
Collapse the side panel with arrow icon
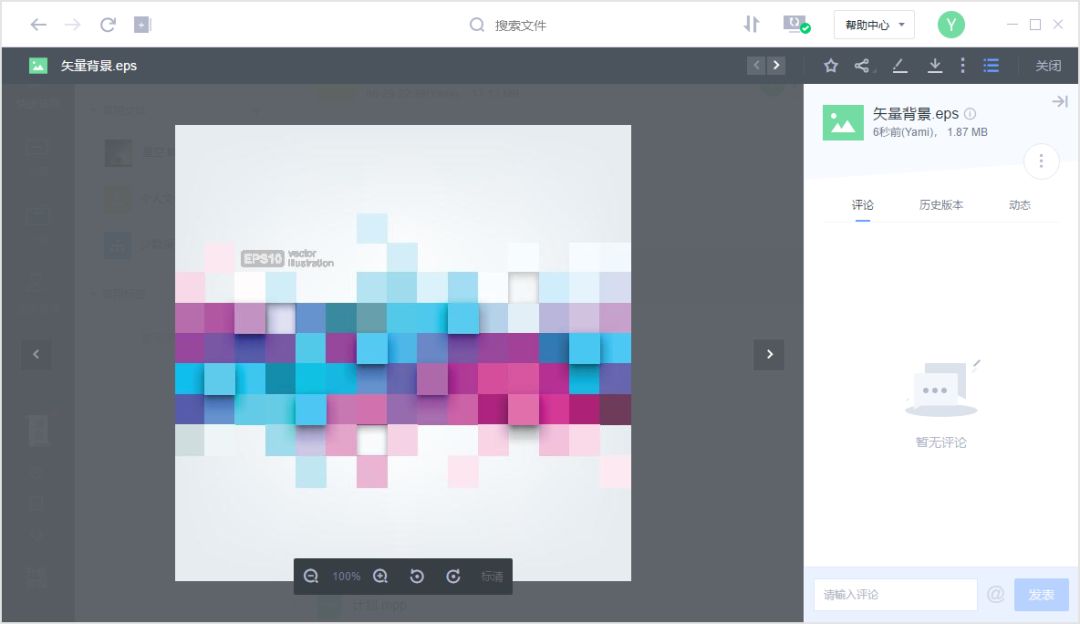(x=1059, y=102)
